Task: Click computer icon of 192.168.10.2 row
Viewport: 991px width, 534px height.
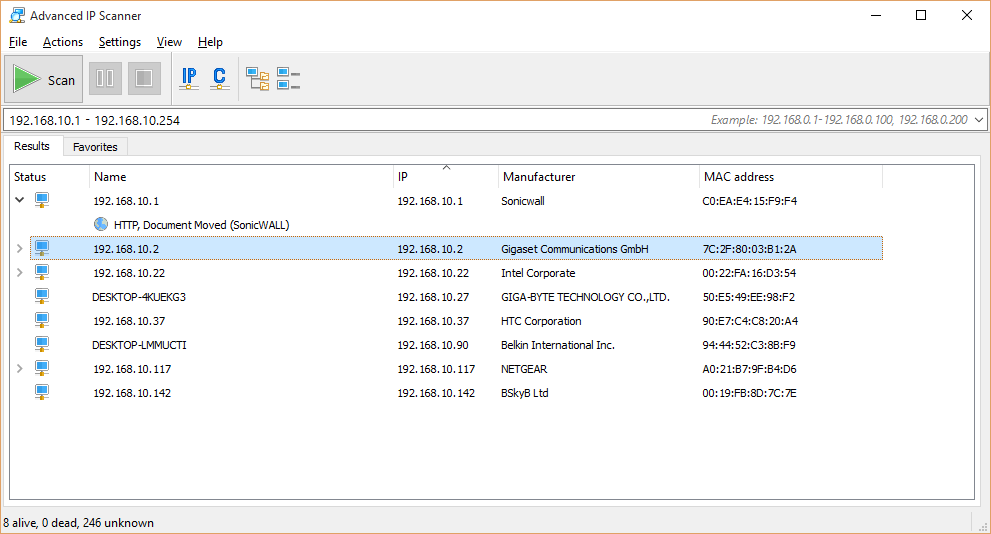Action: 42,248
